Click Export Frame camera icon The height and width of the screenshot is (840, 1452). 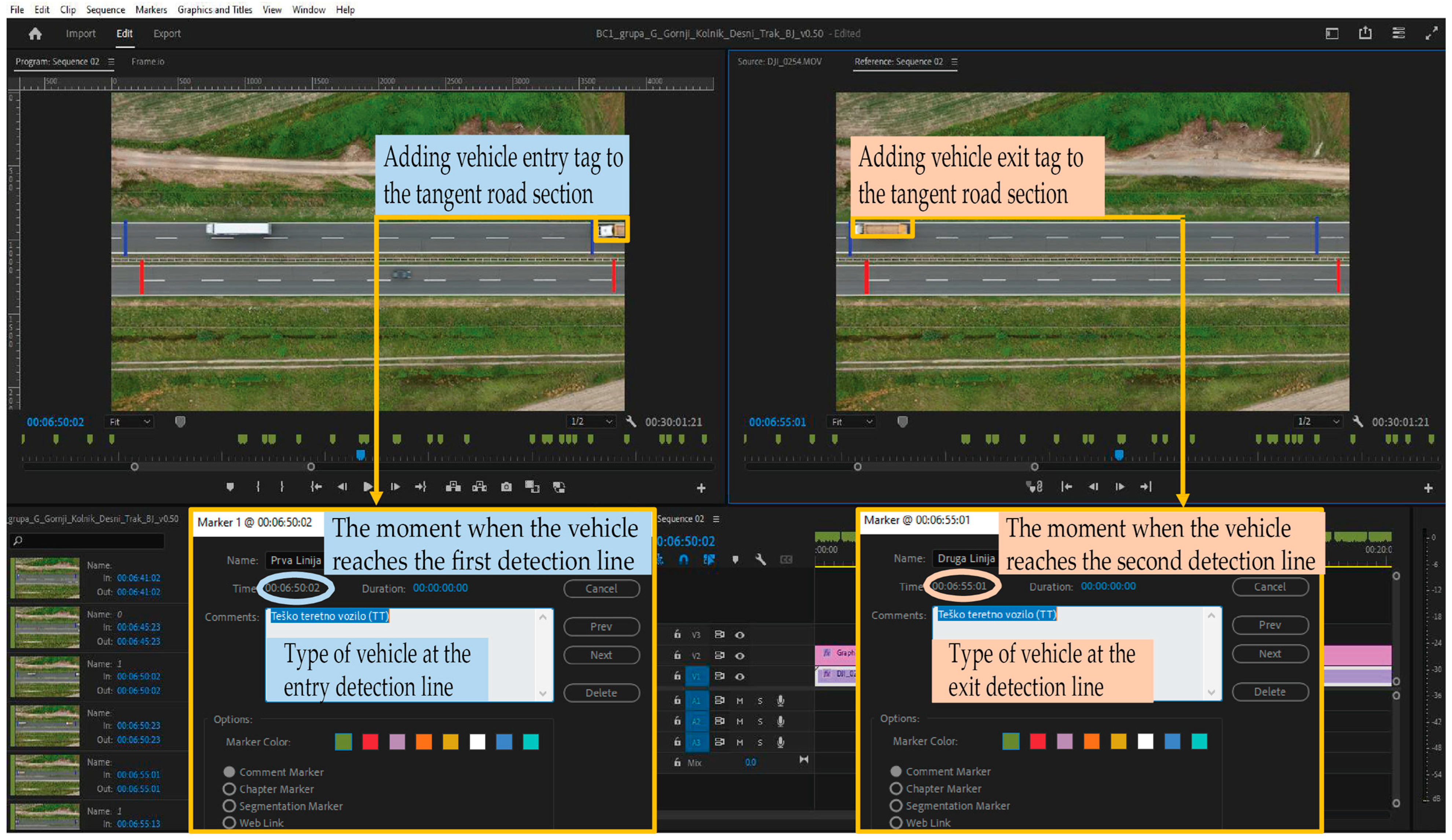tap(506, 487)
